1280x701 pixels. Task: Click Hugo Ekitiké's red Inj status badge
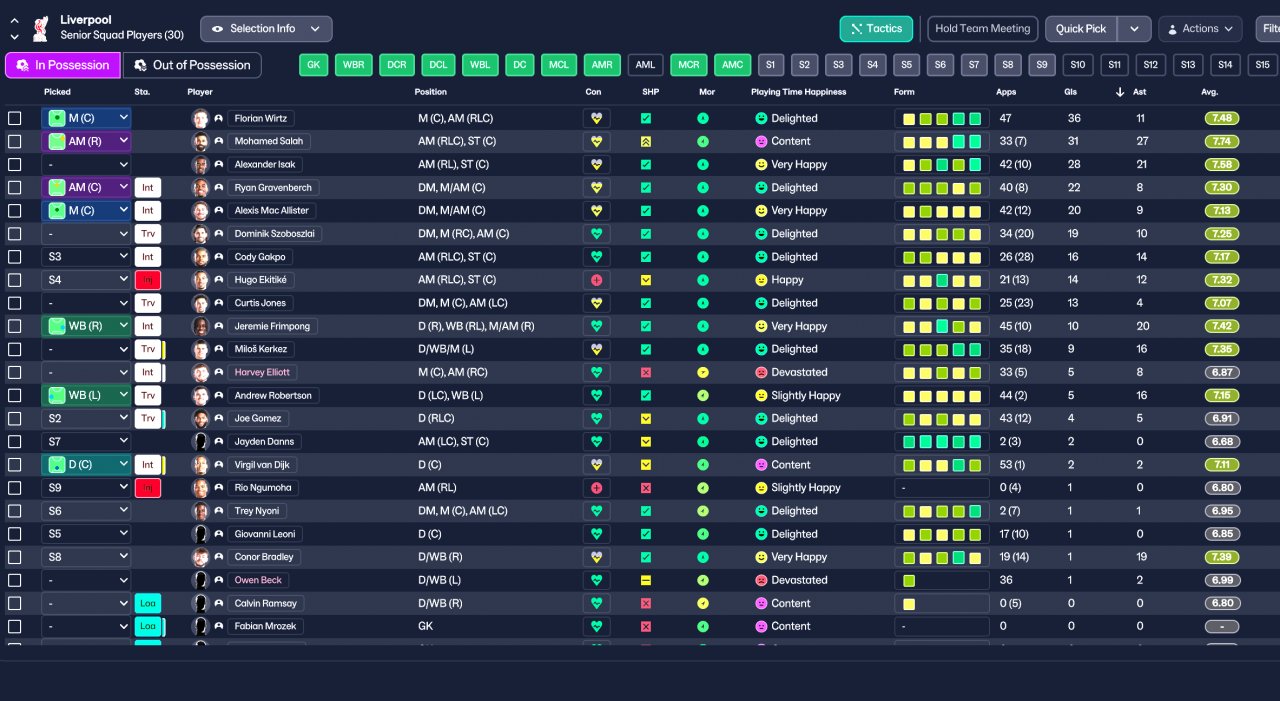point(147,280)
